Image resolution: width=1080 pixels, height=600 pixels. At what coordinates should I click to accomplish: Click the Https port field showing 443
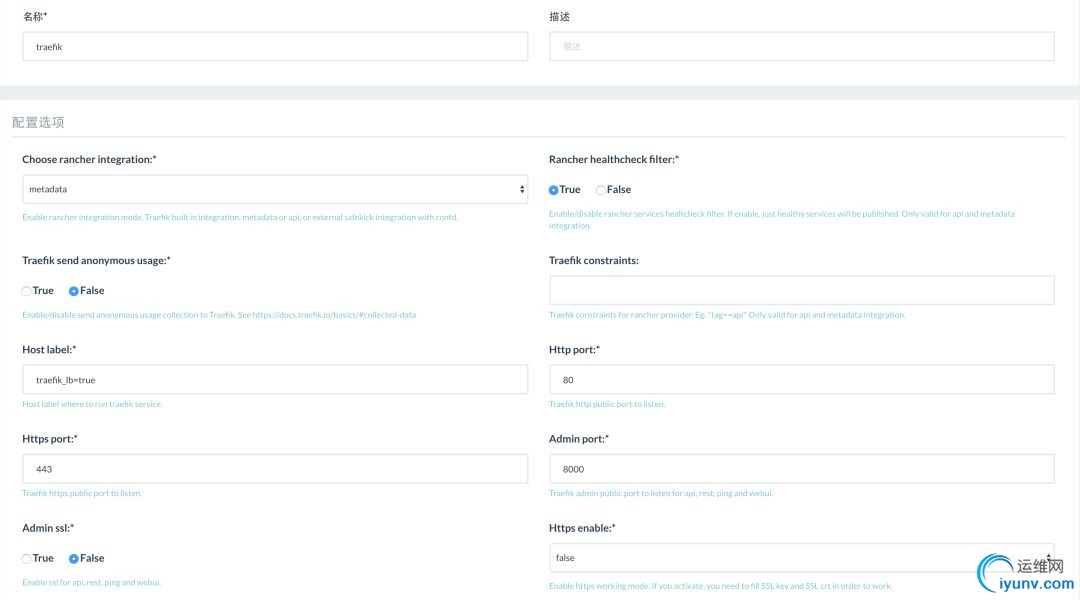[x=275, y=468]
